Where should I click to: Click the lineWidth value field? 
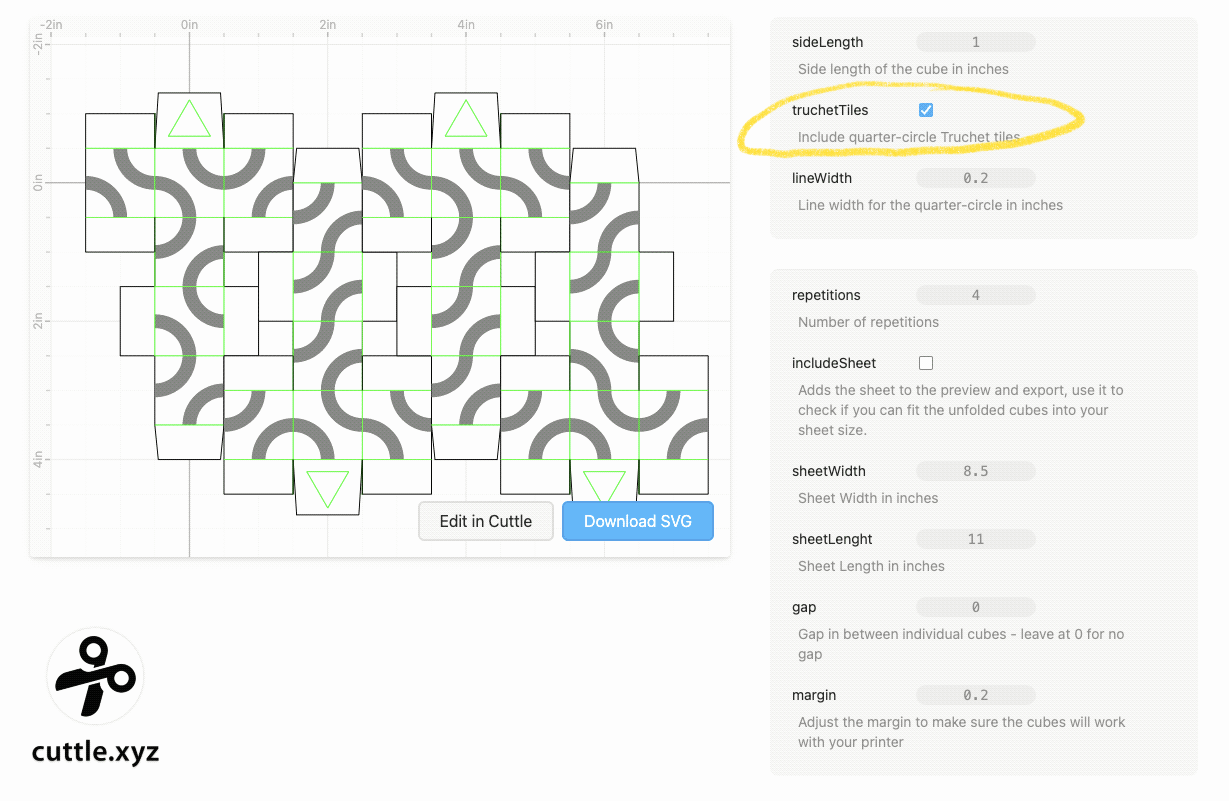(975, 178)
